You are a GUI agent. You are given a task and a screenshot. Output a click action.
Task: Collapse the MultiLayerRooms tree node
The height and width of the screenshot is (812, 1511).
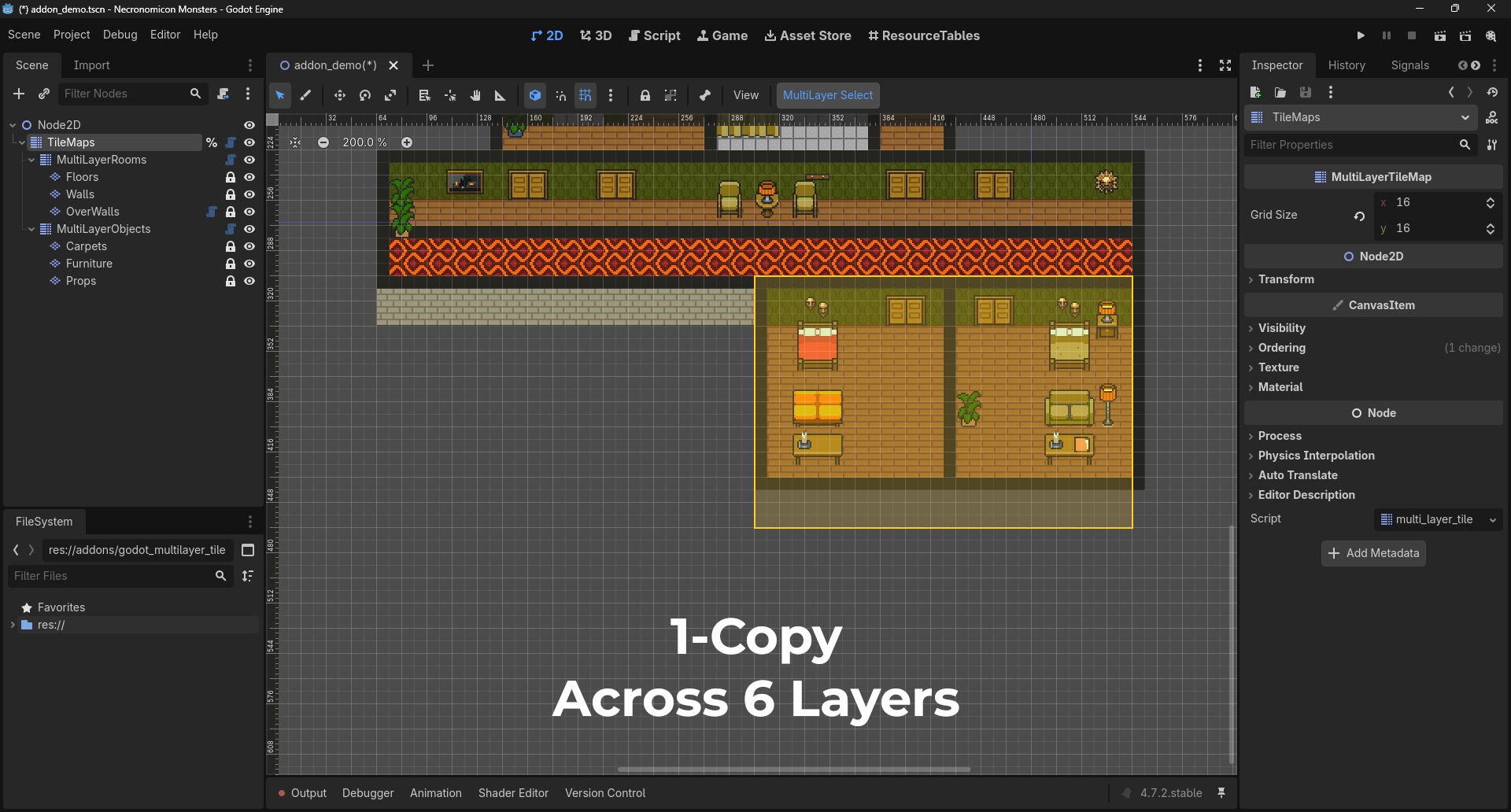(31, 160)
